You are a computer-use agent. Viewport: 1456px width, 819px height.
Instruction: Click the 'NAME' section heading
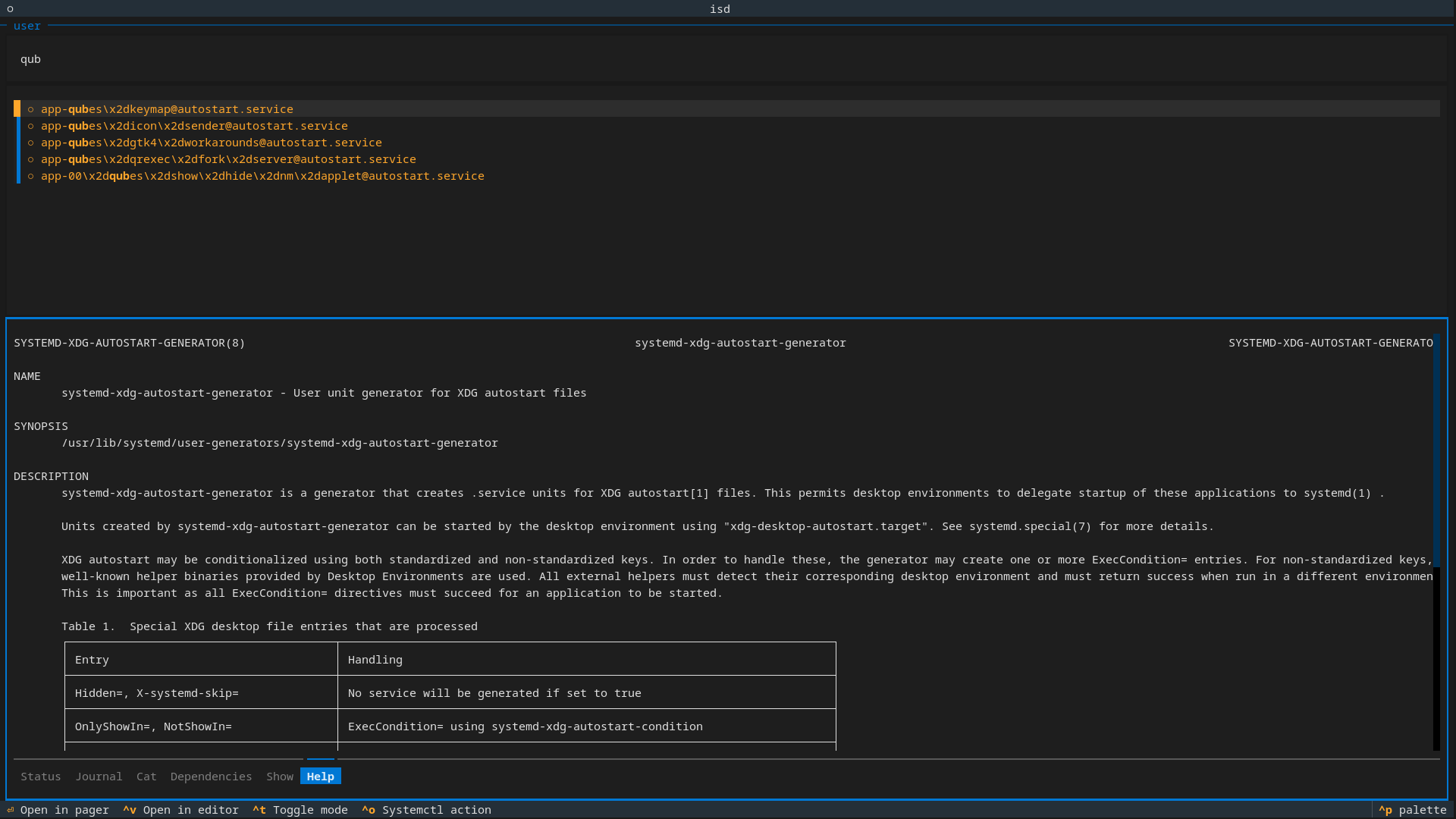(x=27, y=376)
